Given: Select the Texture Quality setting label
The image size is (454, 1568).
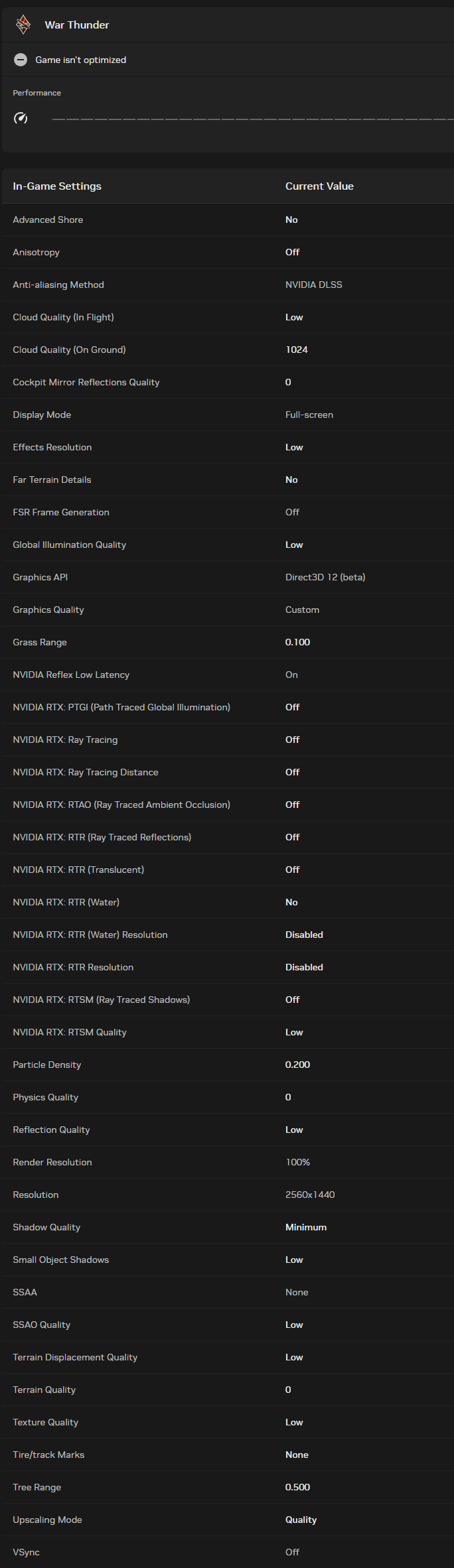Looking at the screenshot, I should 45,1422.
